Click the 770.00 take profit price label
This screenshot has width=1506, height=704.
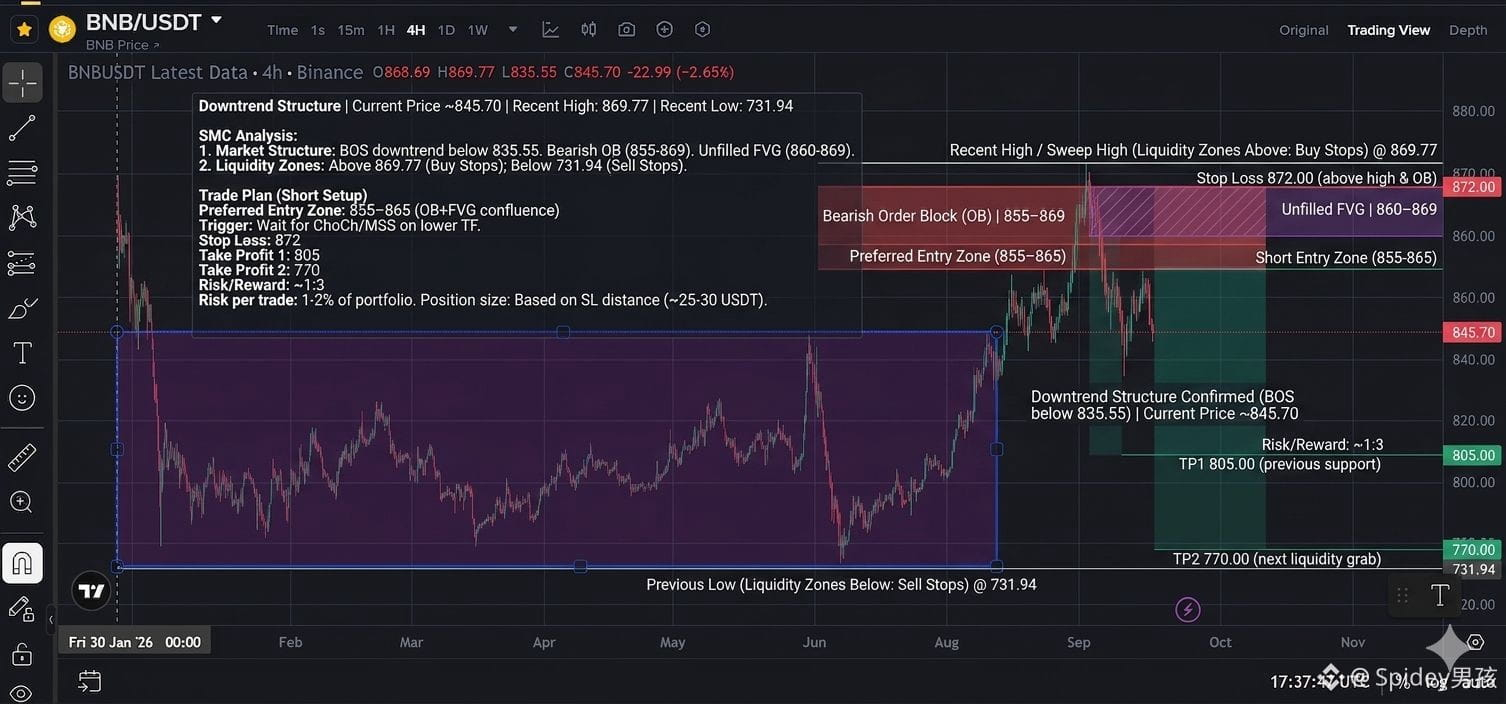1472,549
